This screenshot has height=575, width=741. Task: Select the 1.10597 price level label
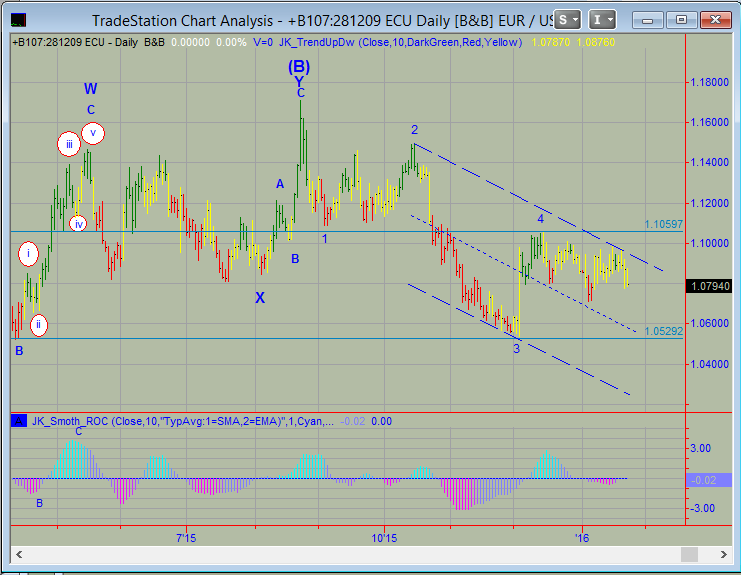(x=662, y=225)
